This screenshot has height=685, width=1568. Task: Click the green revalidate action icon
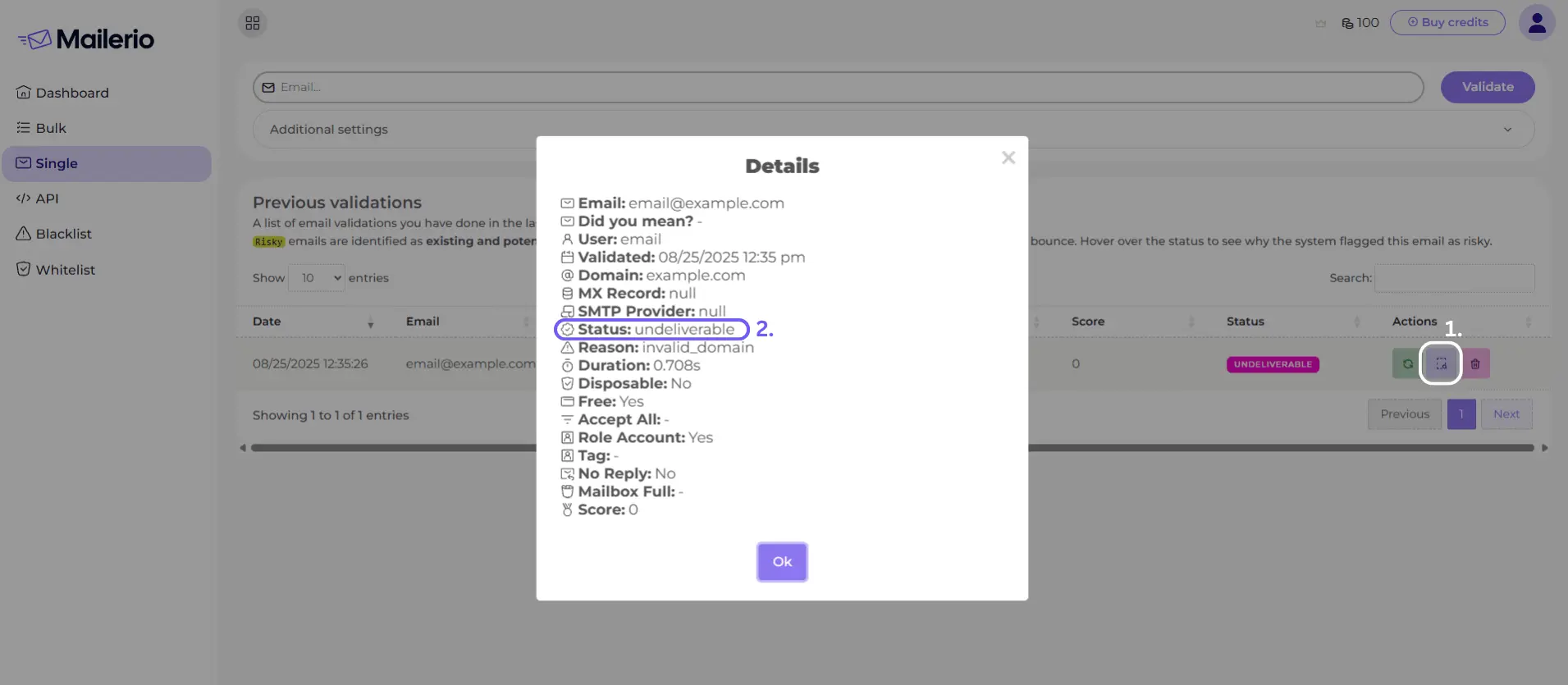tap(1408, 363)
